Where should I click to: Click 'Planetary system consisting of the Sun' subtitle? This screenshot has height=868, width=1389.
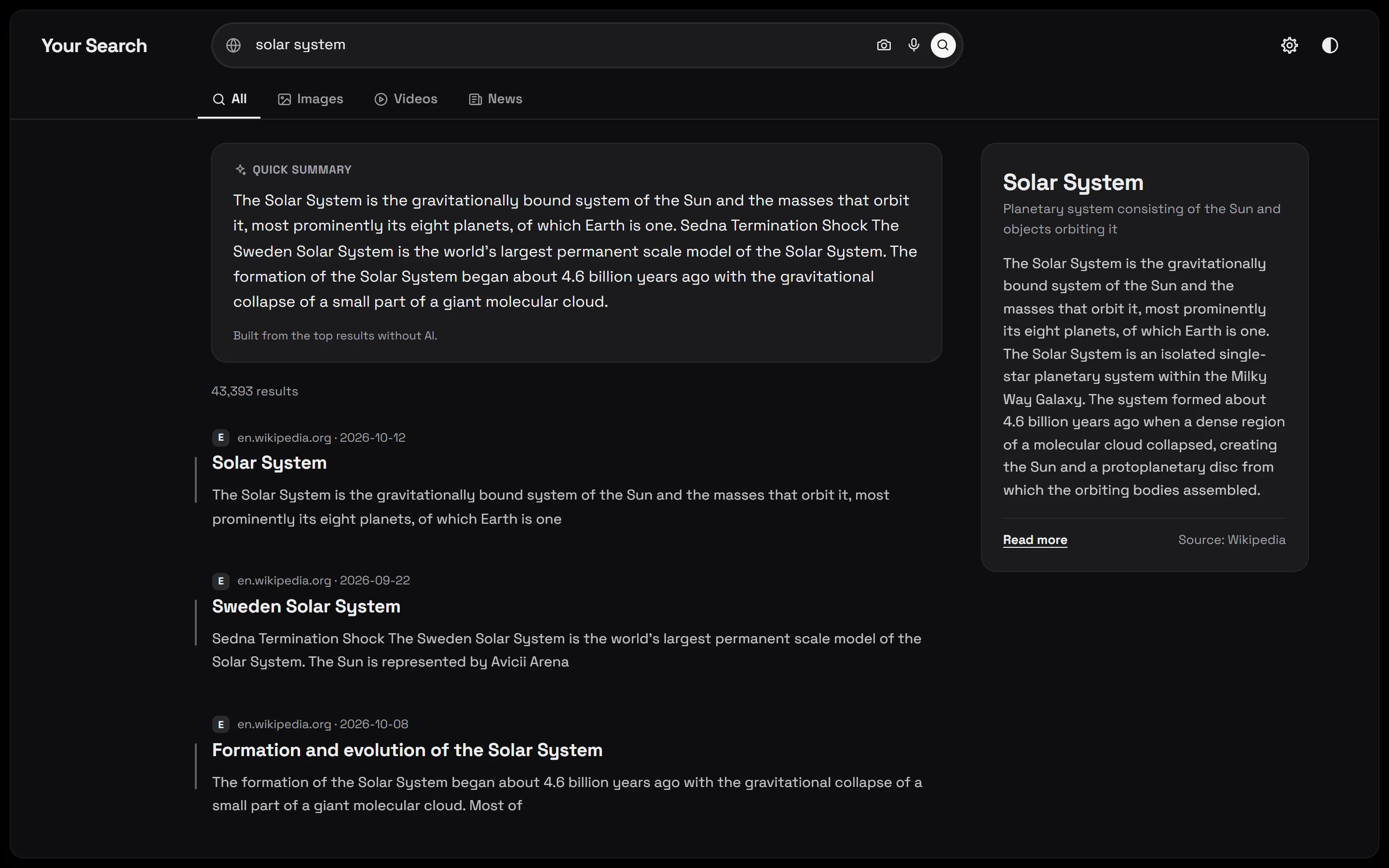pyautogui.click(x=1142, y=219)
